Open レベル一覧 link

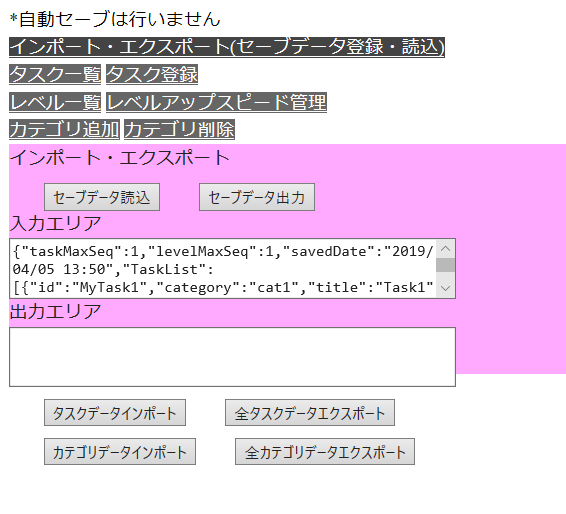(x=55, y=102)
